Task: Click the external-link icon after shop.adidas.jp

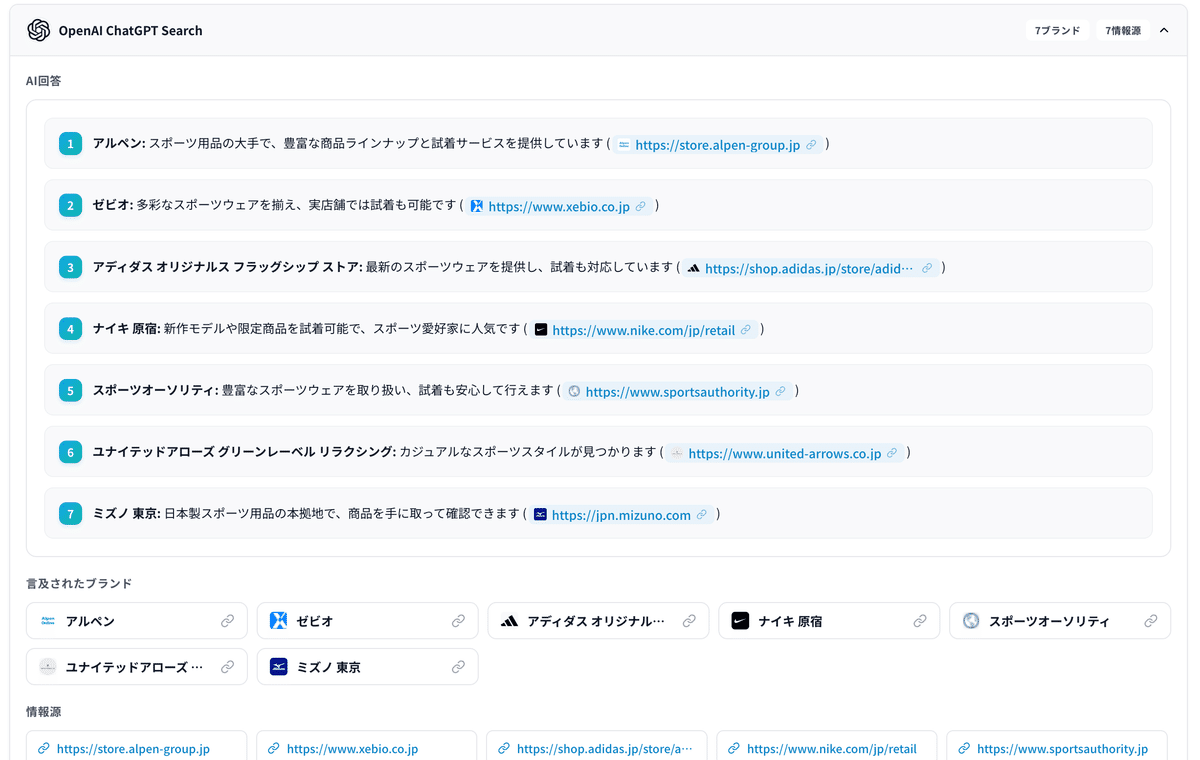Action: click(x=926, y=268)
